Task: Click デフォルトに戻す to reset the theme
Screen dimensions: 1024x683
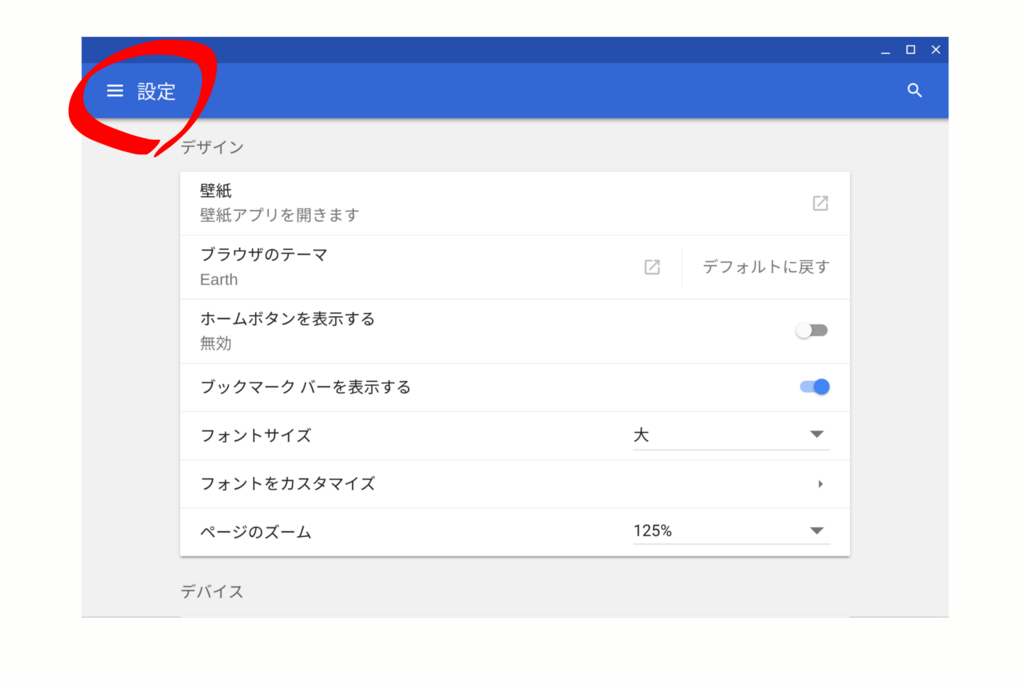Action: (x=765, y=267)
